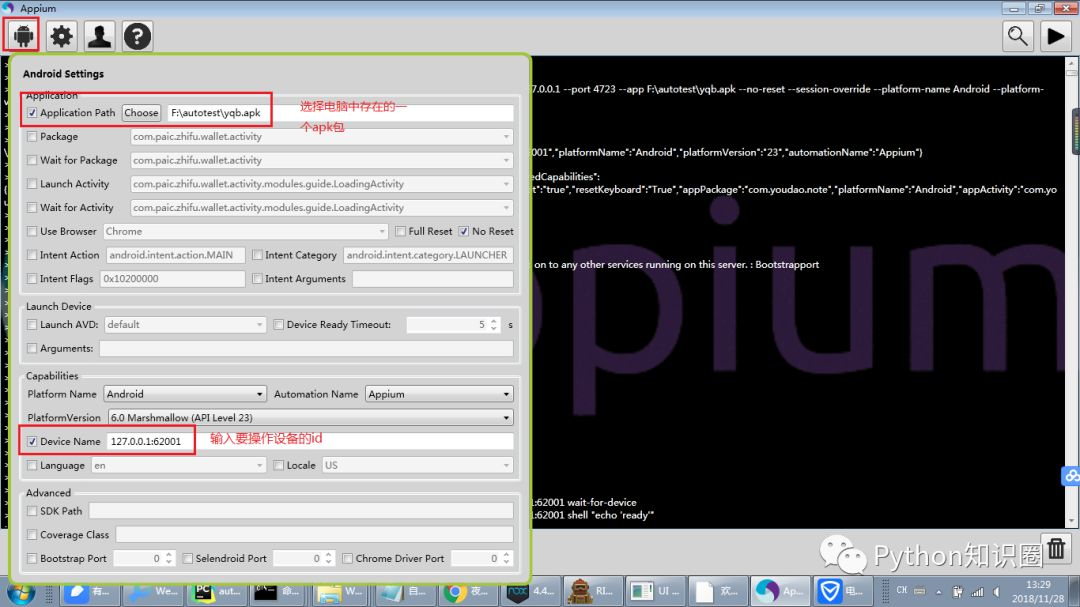Open Developer Settings person icon
1080x607 pixels.
click(99, 36)
